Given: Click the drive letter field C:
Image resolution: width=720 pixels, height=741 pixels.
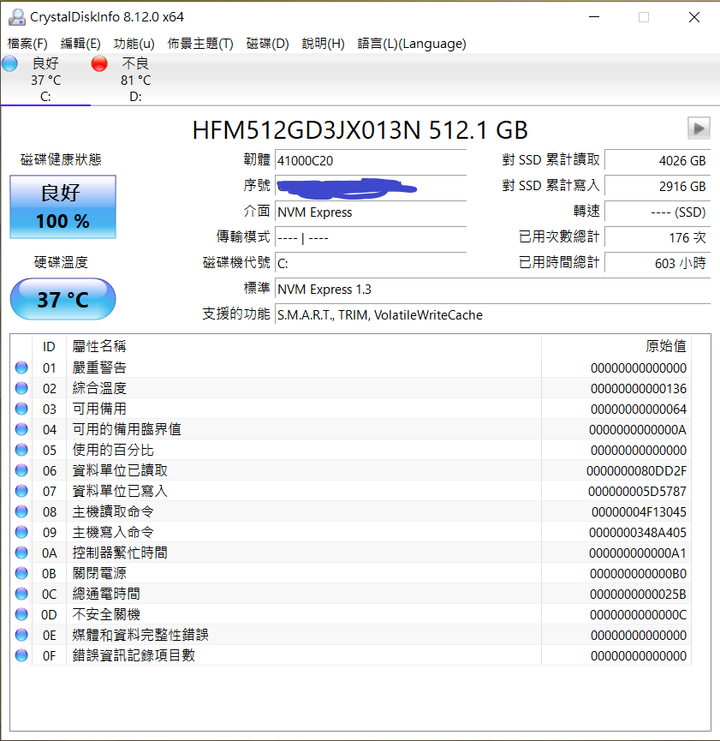Looking at the screenshot, I should pos(371,263).
